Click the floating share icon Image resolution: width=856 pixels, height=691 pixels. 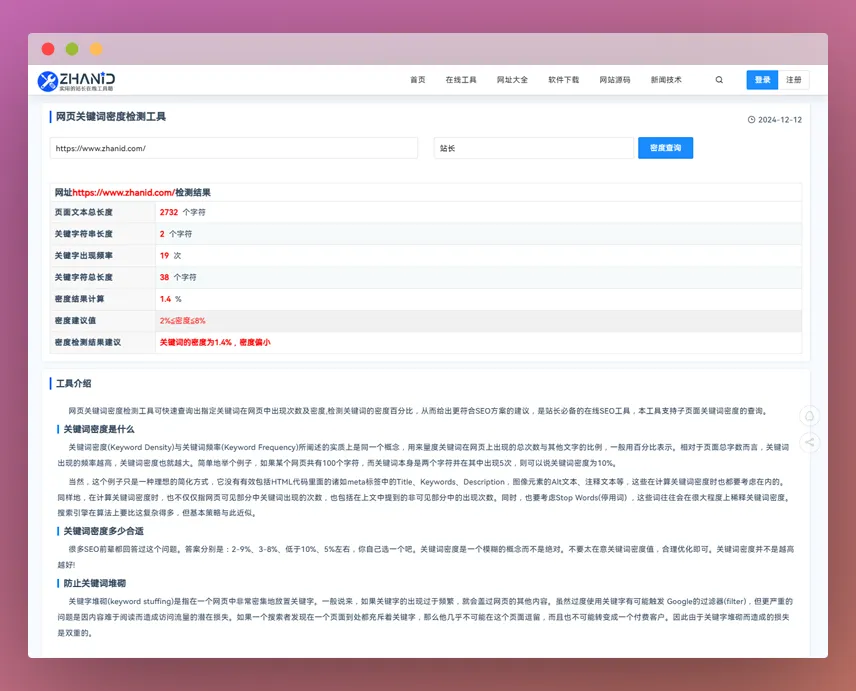[810, 443]
